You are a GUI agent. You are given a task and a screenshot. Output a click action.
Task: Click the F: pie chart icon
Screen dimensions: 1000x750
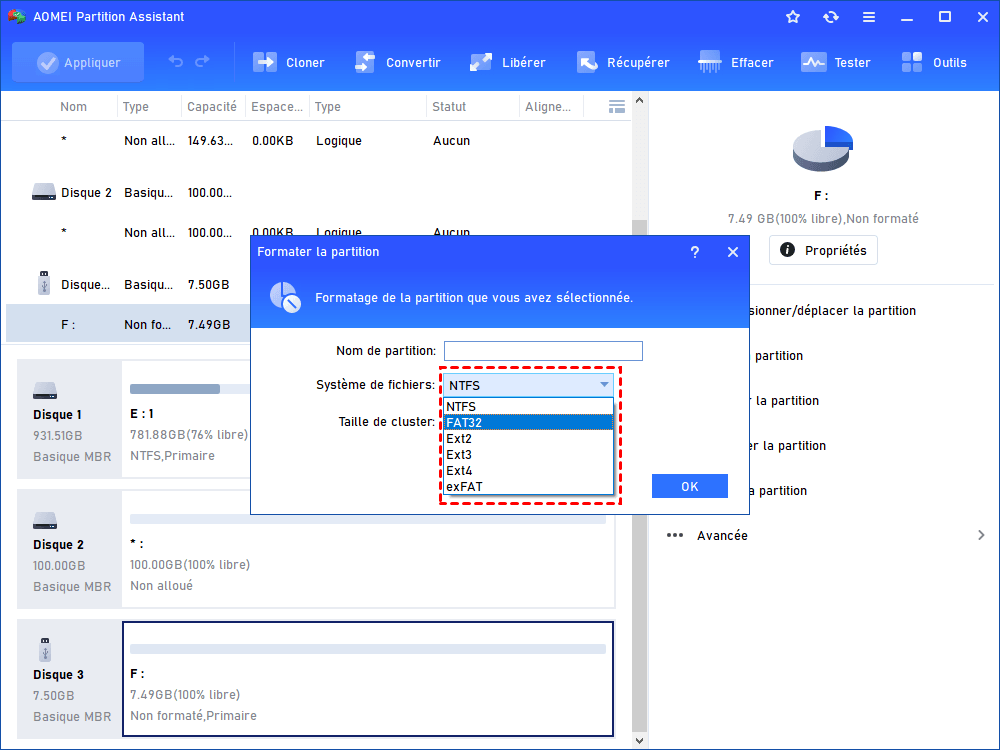tap(822, 148)
